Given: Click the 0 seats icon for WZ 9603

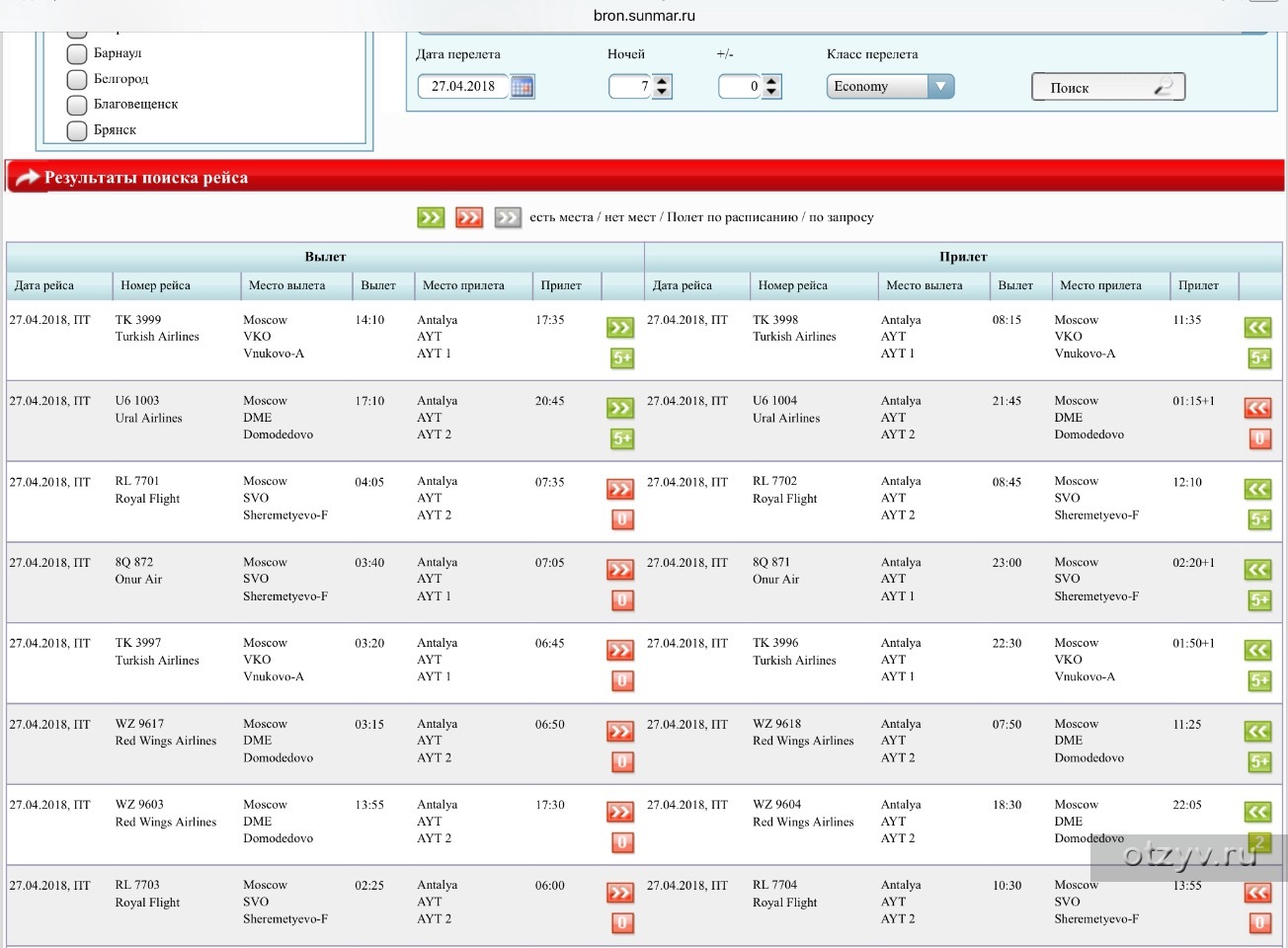Looking at the screenshot, I should tap(622, 843).
